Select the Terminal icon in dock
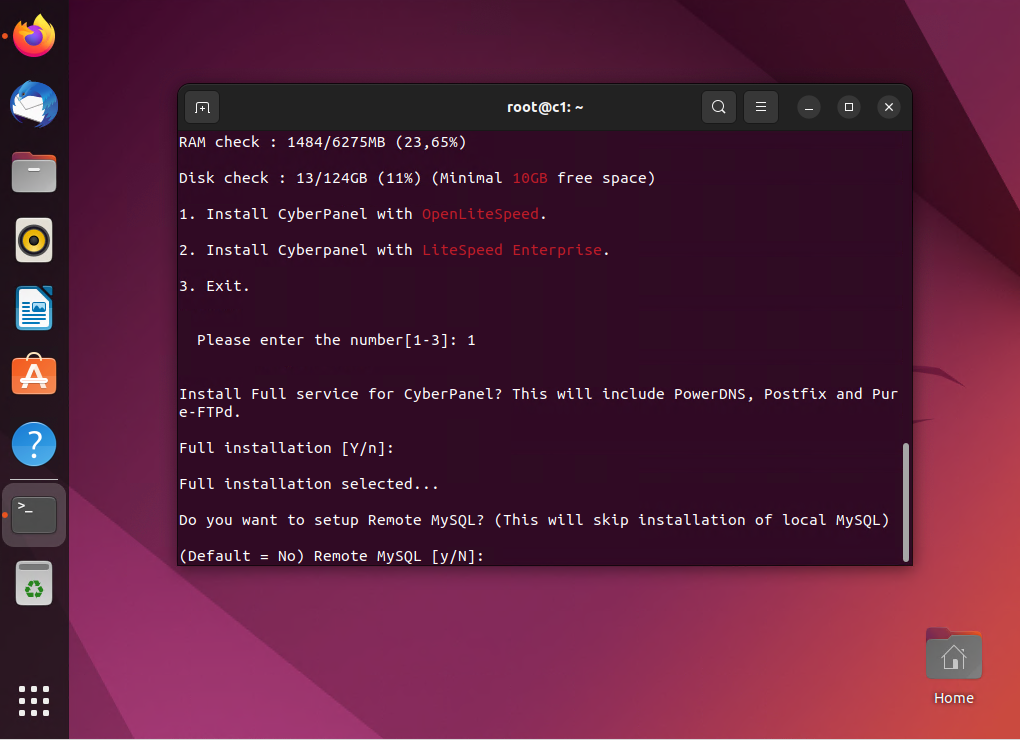The image size is (1020, 740). [34, 515]
